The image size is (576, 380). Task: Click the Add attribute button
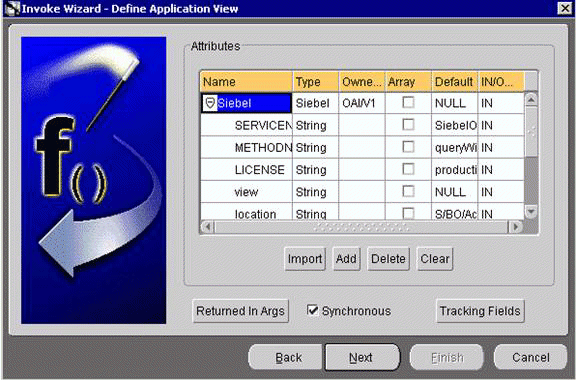click(346, 259)
